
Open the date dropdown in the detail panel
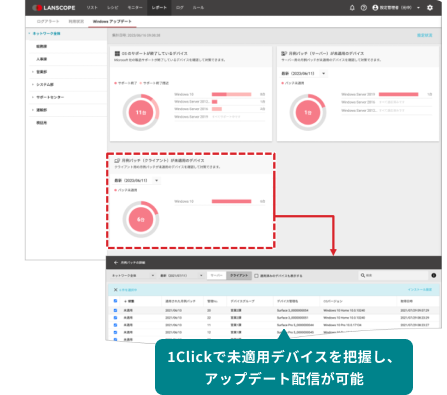(181, 276)
